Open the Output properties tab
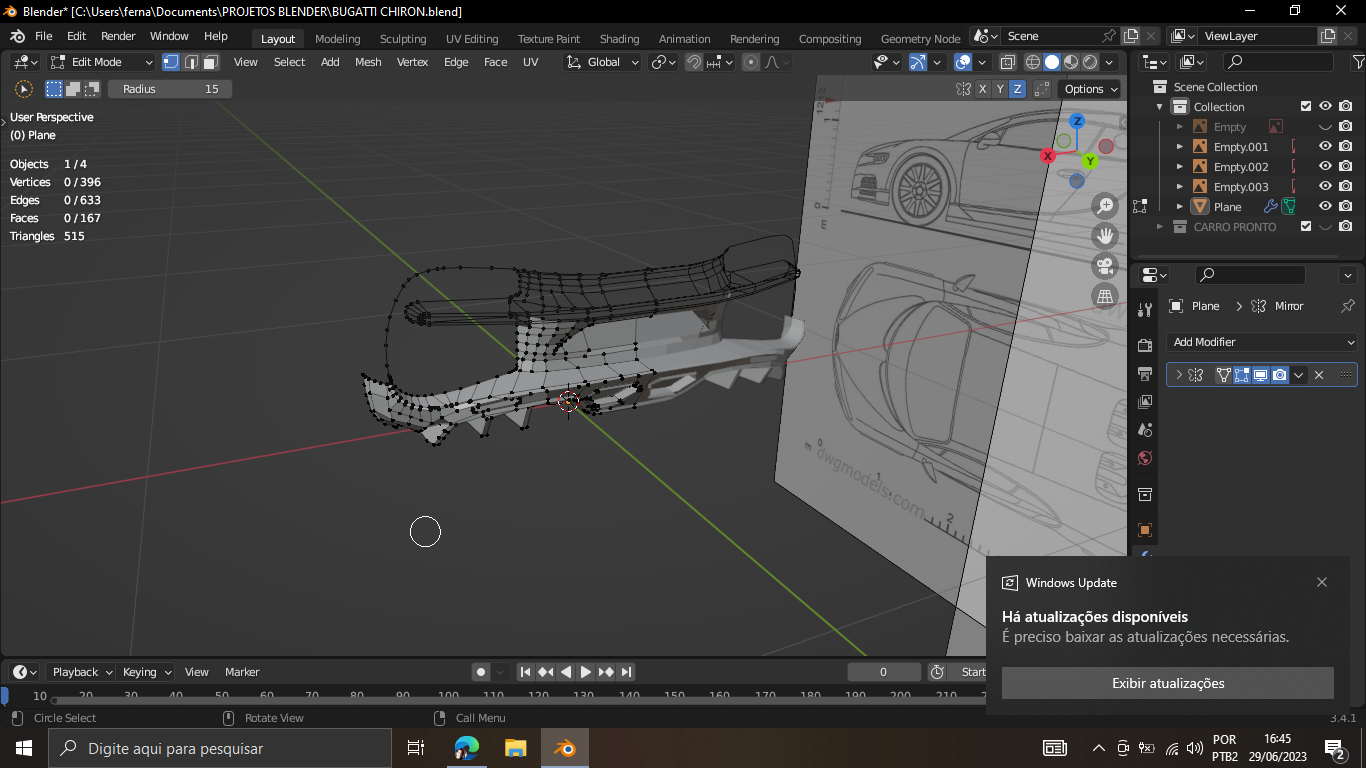The height and width of the screenshot is (768, 1366). [1145, 374]
